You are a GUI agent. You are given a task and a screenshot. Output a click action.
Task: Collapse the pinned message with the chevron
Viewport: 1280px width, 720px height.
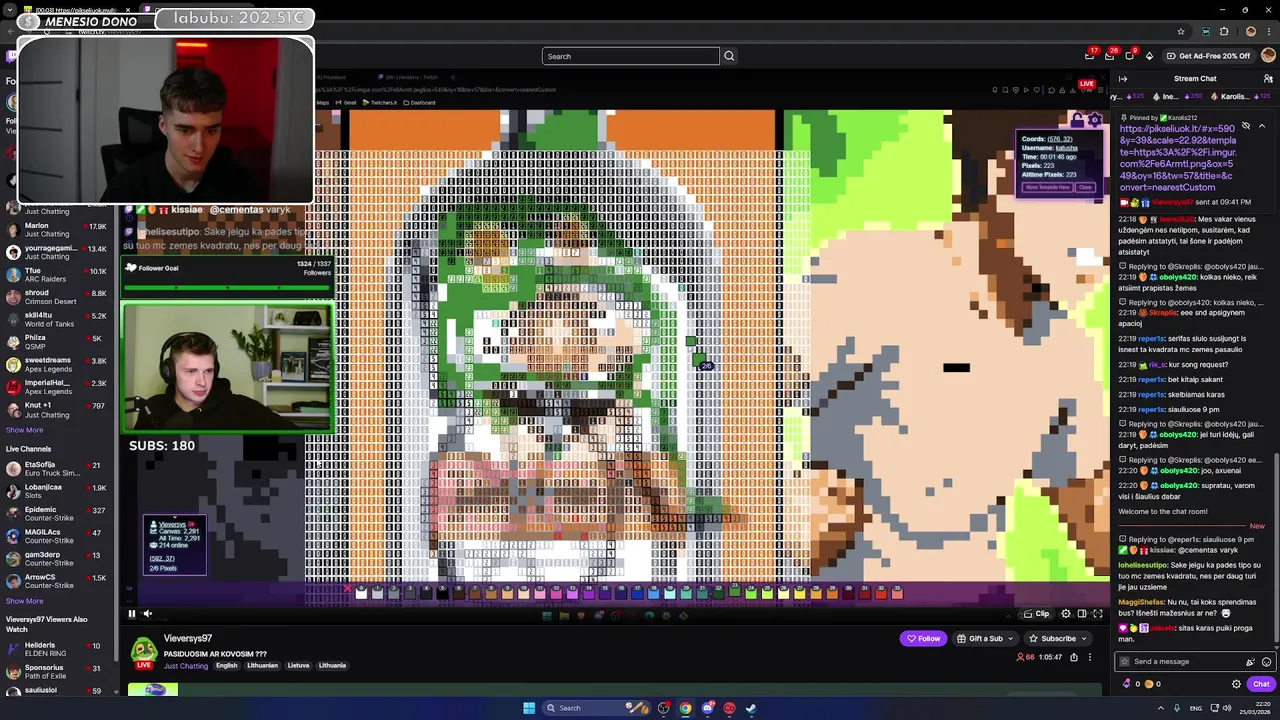coord(1262,126)
